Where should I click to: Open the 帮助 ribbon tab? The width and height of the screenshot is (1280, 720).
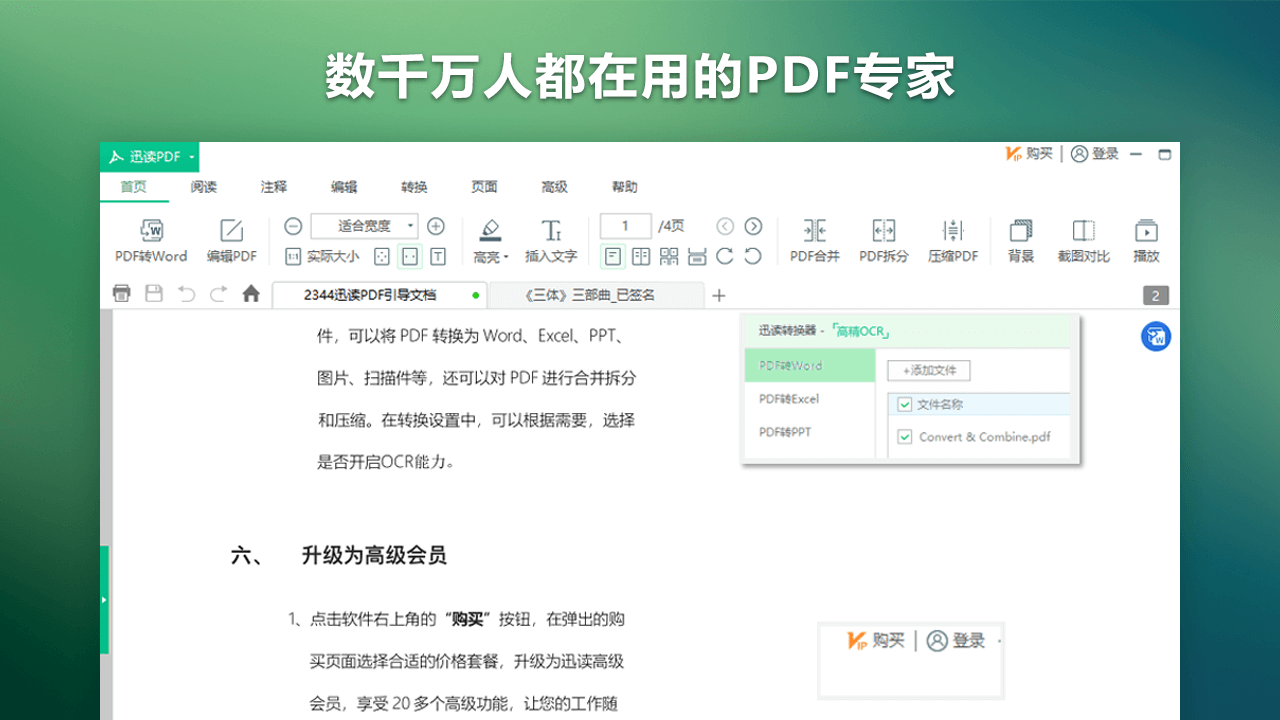pyautogui.click(x=624, y=187)
